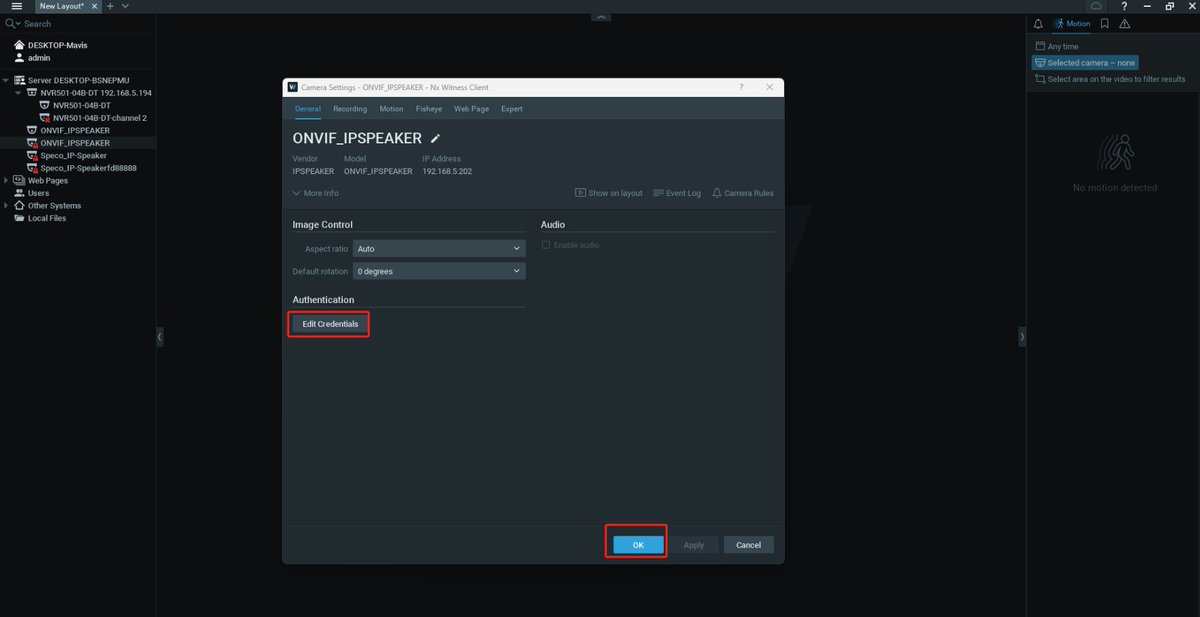Confirm camera settings with OK

(x=637, y=544)
